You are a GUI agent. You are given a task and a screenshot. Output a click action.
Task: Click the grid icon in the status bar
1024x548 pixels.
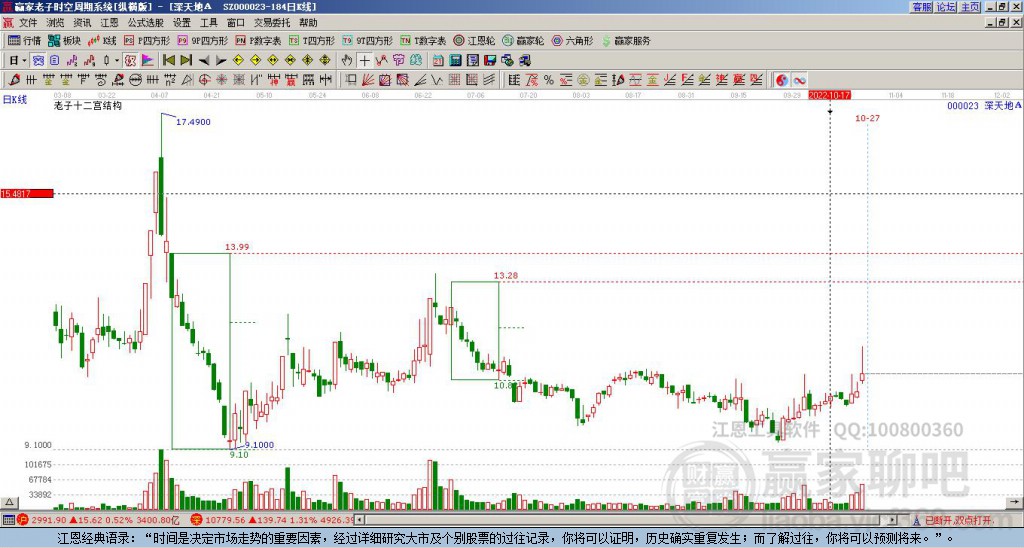tap(8, 521)
